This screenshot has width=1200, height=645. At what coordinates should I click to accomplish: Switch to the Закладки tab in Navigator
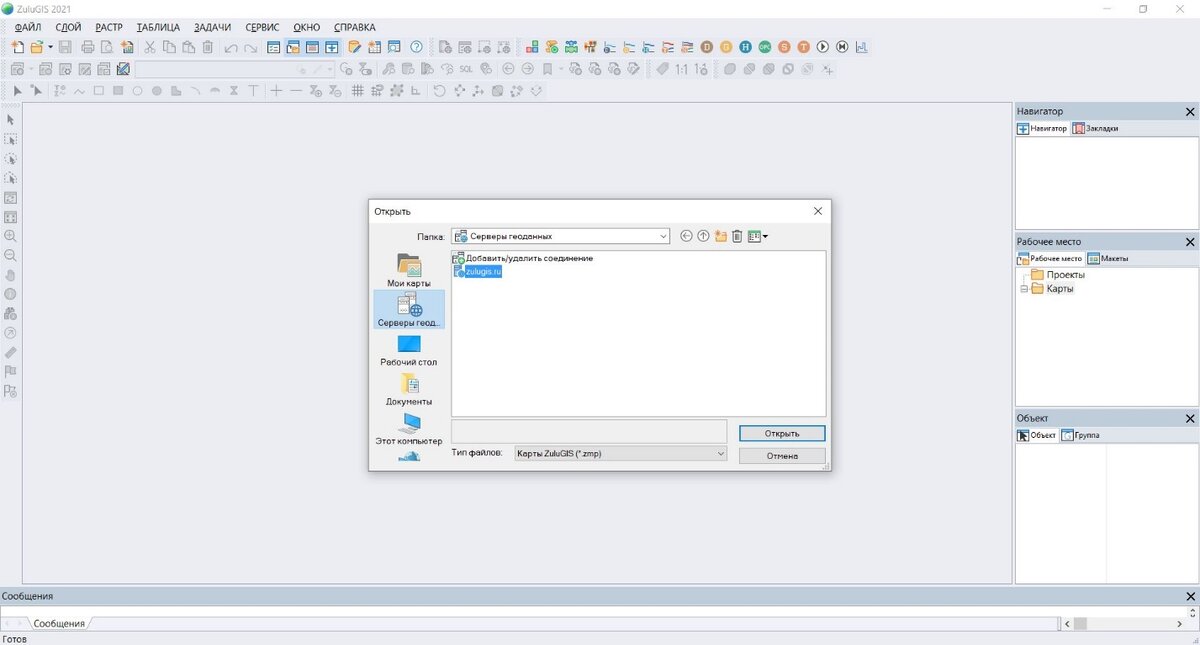tap(1096, 128)
